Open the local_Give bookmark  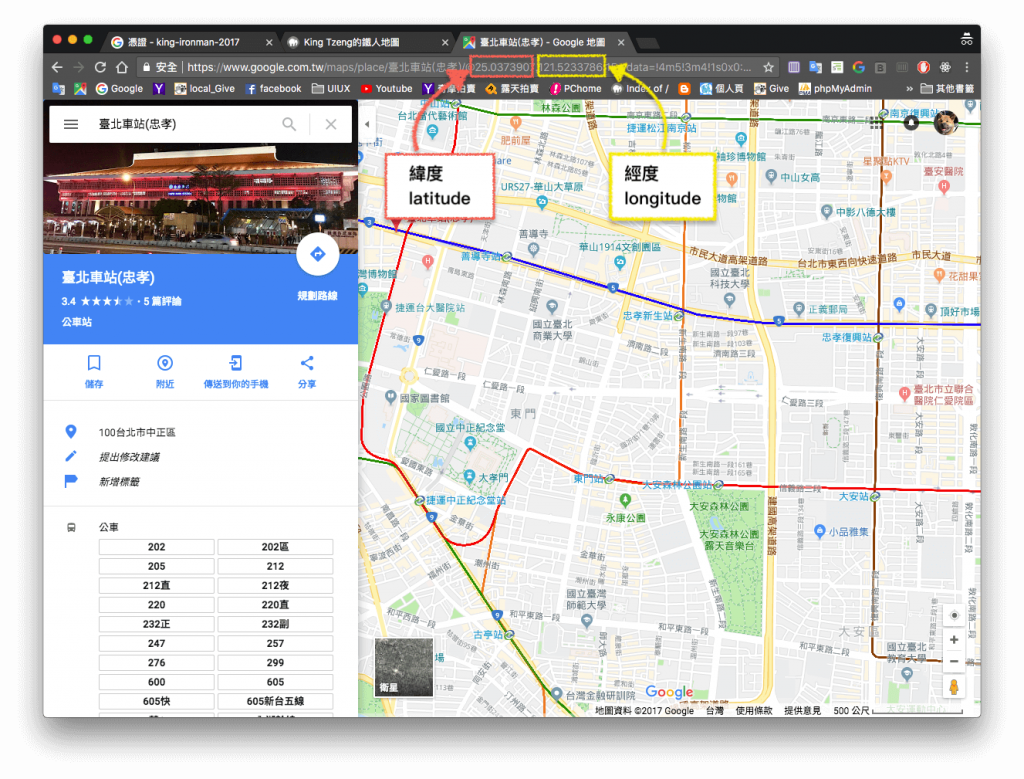pyautogui.click(x=204, y=89)
